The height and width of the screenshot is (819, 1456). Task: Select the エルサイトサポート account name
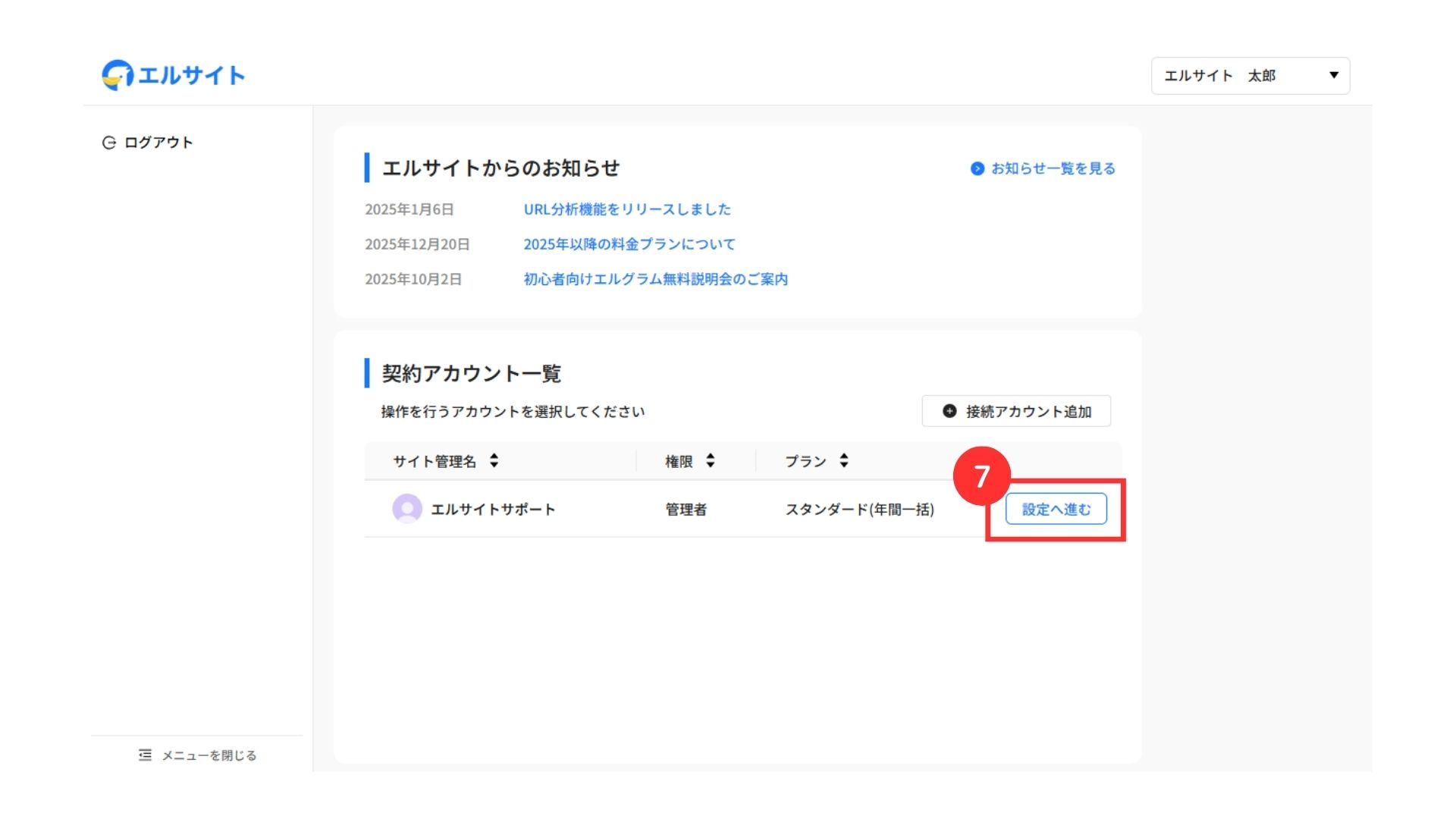pos(493,510)
